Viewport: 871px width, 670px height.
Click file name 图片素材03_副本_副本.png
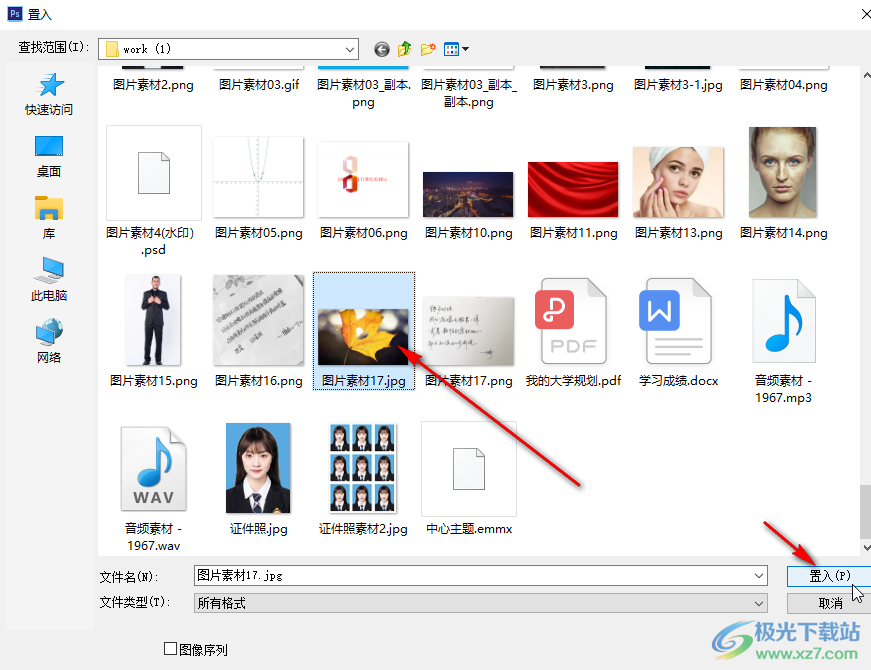point(468,93)
